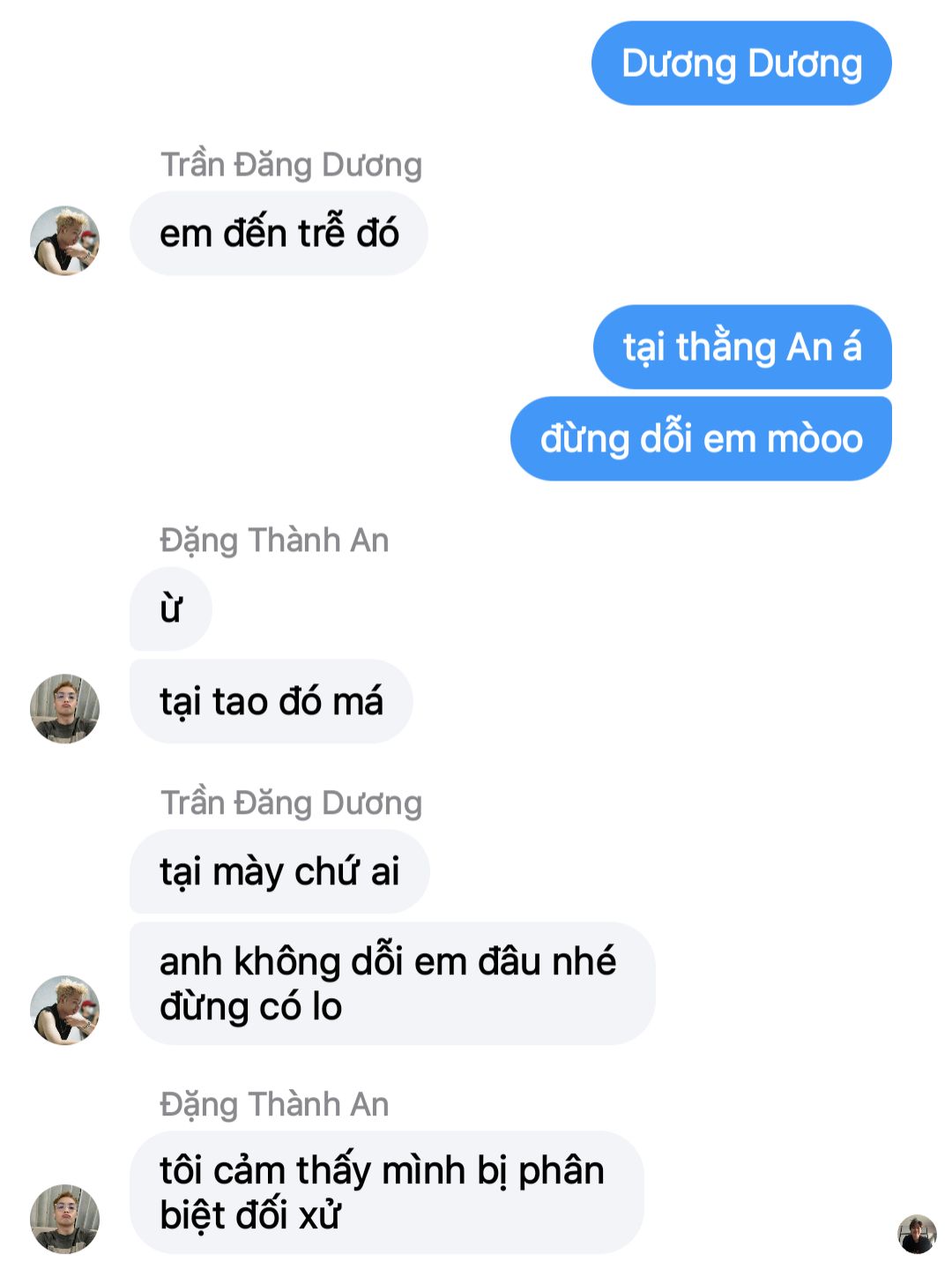Open the avatar beside 'tôi cảm thấy mình' message
Image resolution: width=952 pixels, height=1284 pixels.
[64, 1219]
